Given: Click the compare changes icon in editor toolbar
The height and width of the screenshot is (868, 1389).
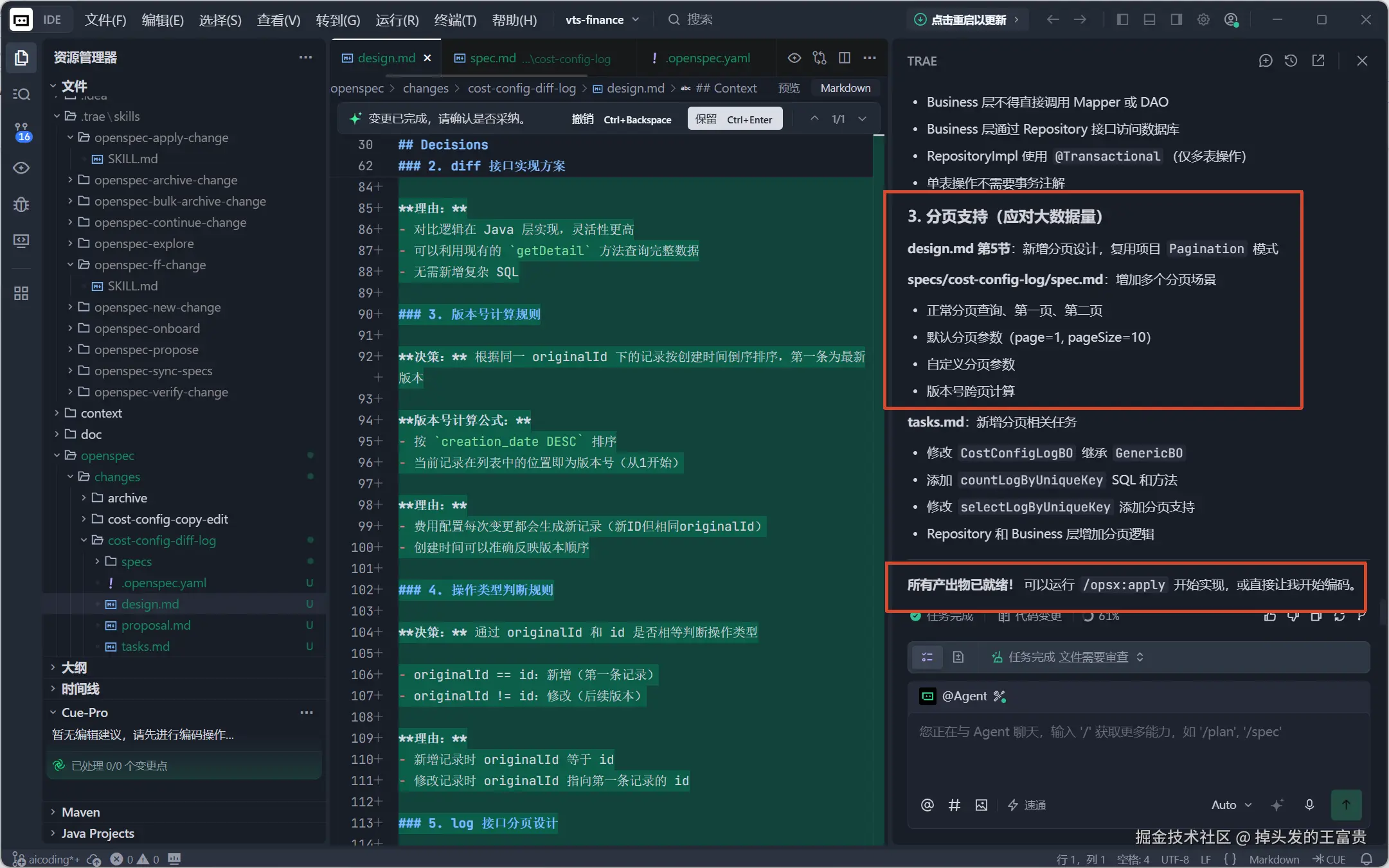Looking at the screenshot, I should tap(820, 58).
